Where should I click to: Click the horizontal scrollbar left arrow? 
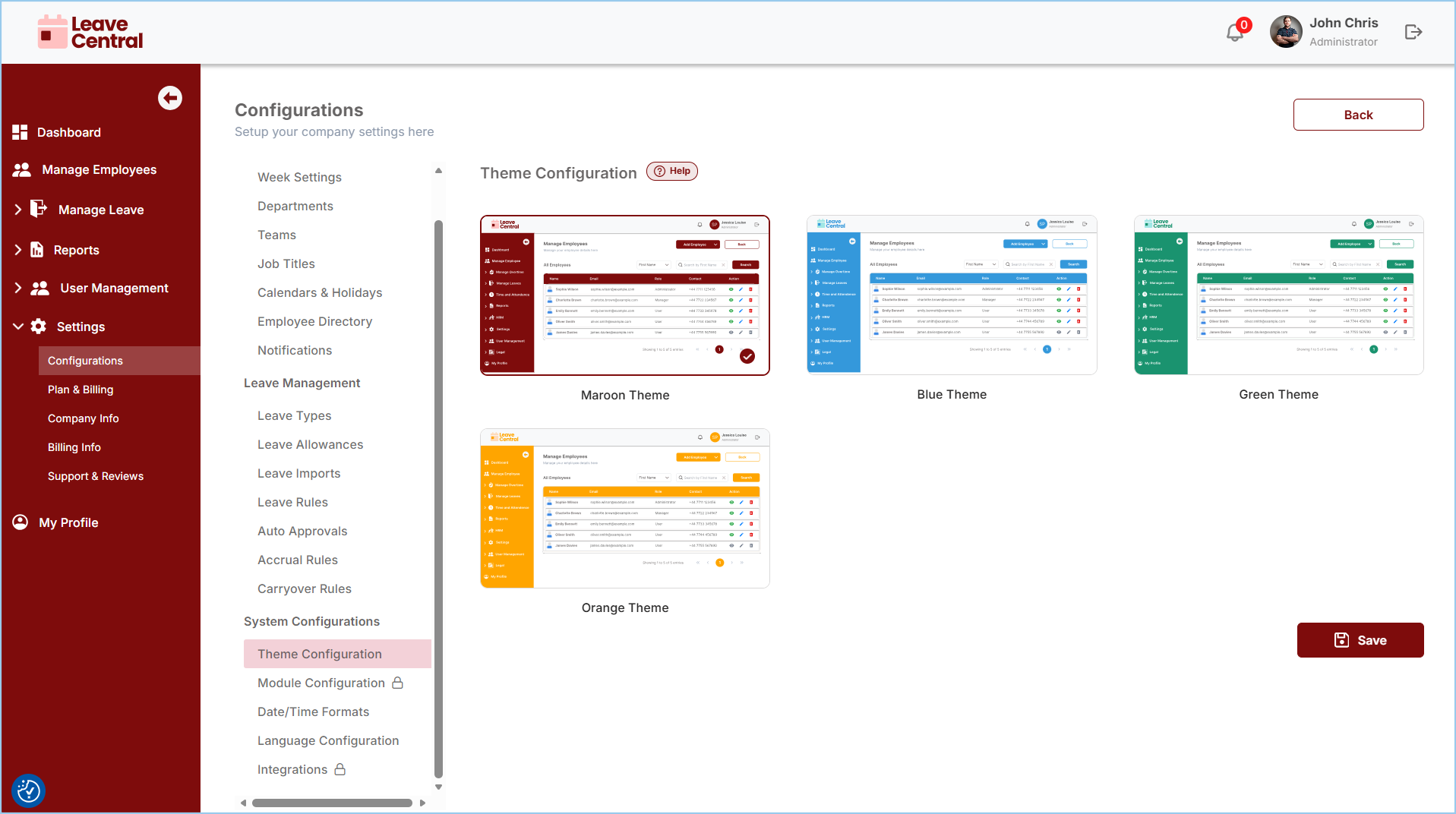point(243,803)
